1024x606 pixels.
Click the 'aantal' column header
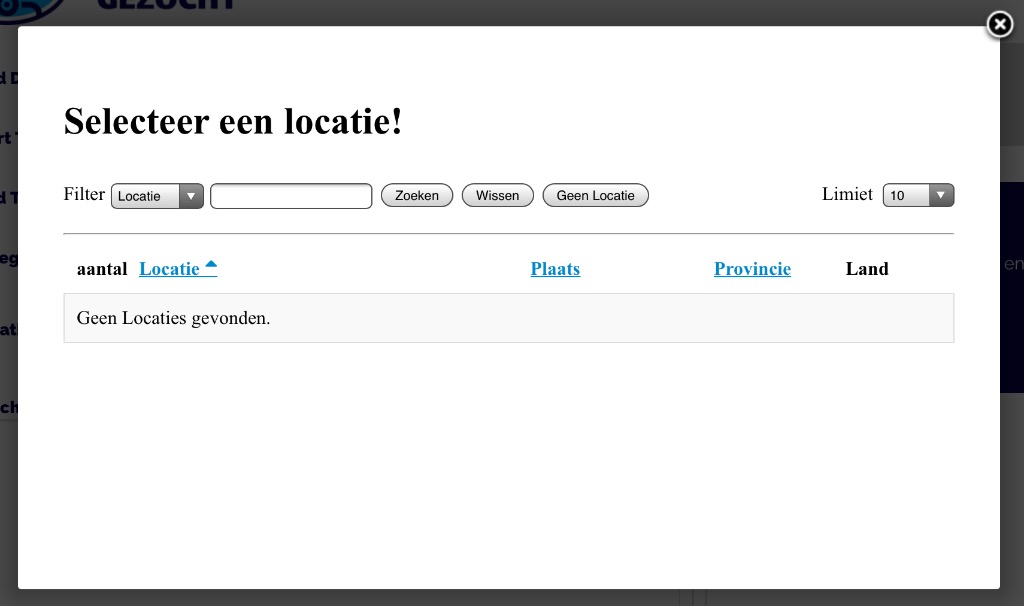click(x=102, y=269)
